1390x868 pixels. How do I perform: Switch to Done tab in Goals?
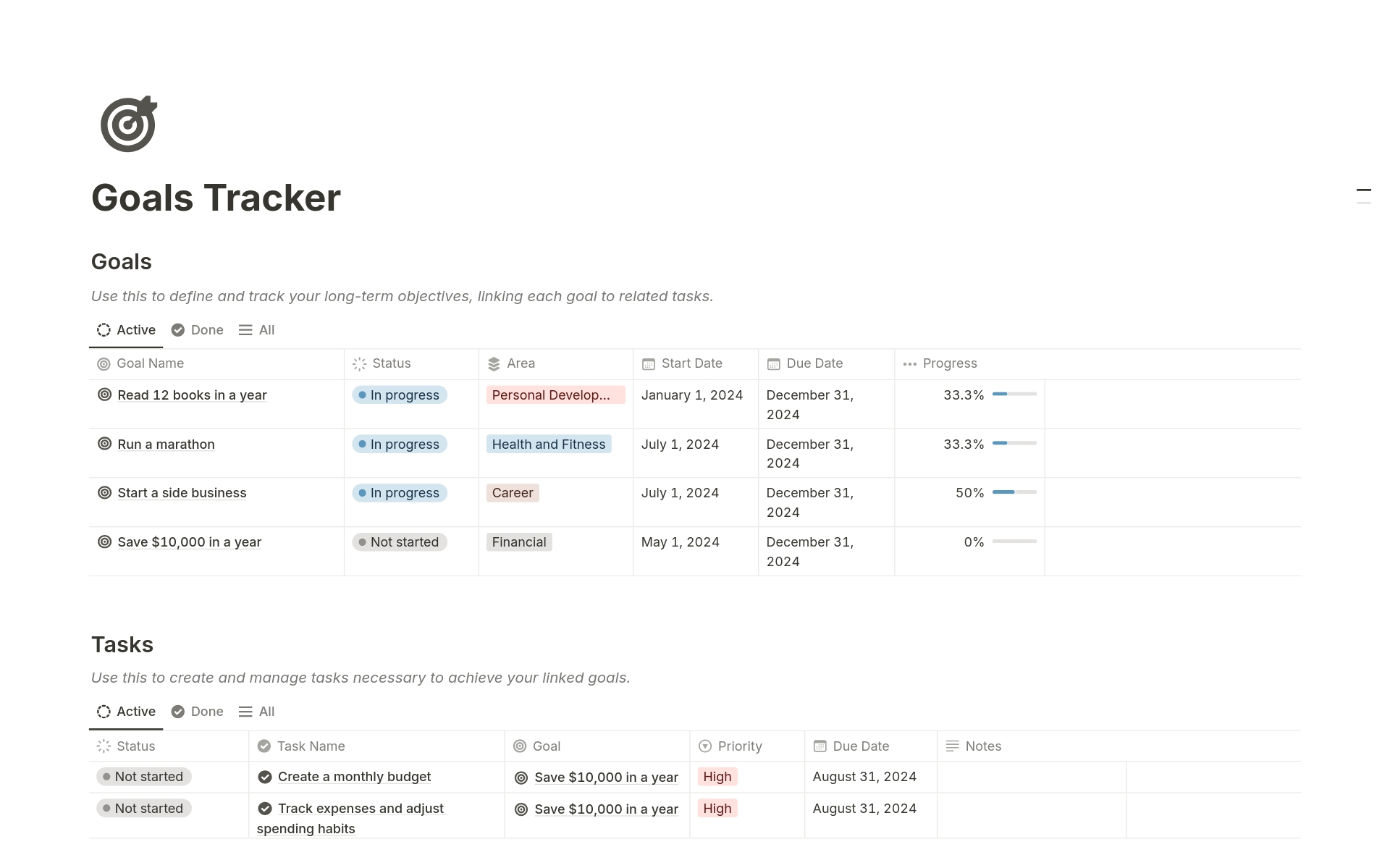coord(198,330)
